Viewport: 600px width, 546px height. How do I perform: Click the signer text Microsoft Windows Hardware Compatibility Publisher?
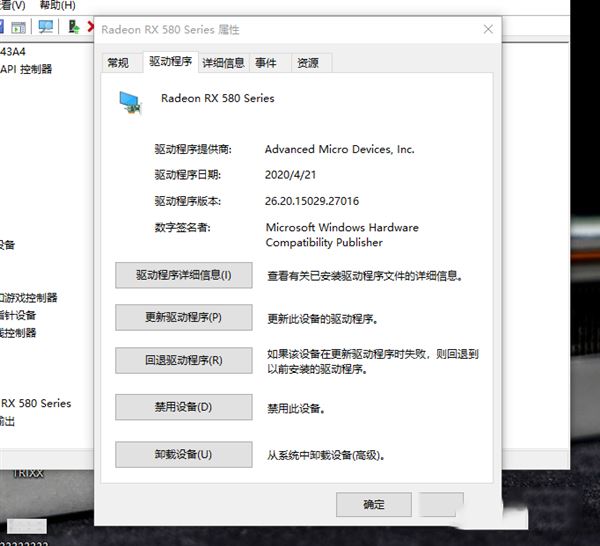pos(342,235)
